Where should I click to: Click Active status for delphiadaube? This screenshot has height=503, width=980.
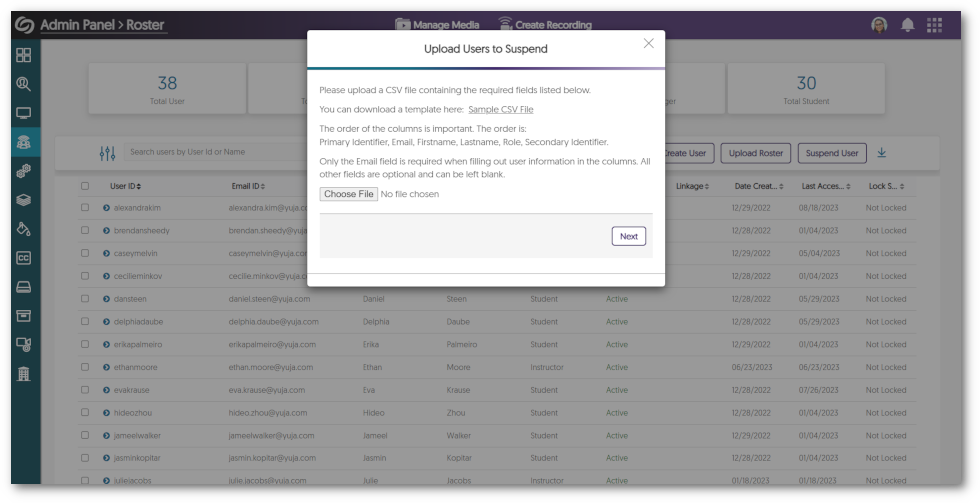pyautogui.click(x=616, y=322)
